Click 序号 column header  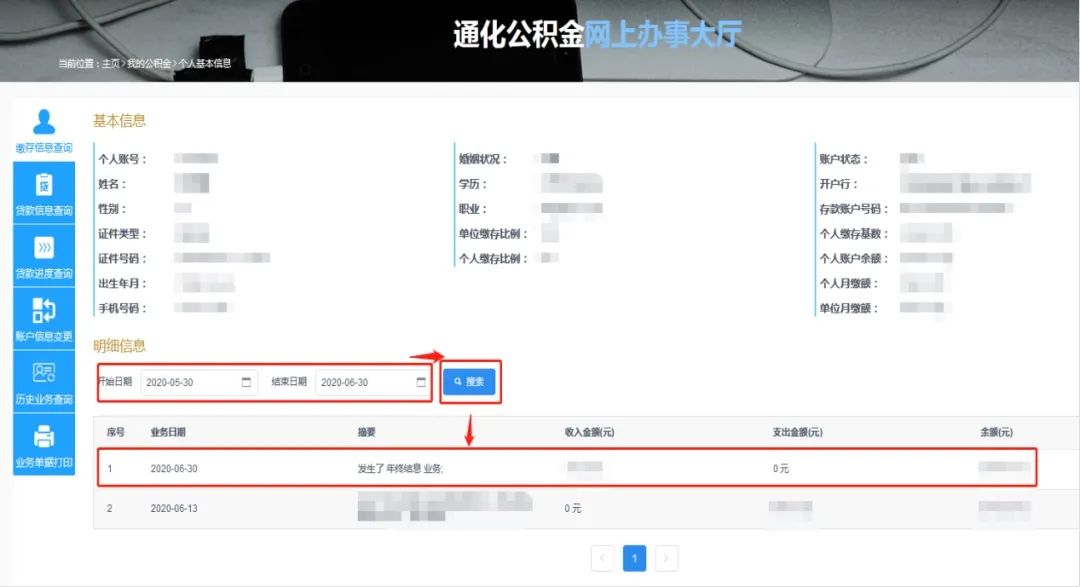pos(116,433)
